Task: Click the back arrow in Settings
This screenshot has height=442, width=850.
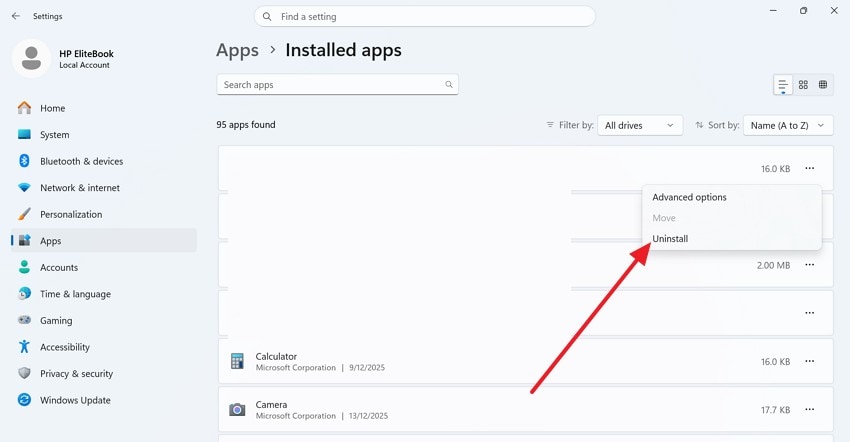Action: click(15, 16)
